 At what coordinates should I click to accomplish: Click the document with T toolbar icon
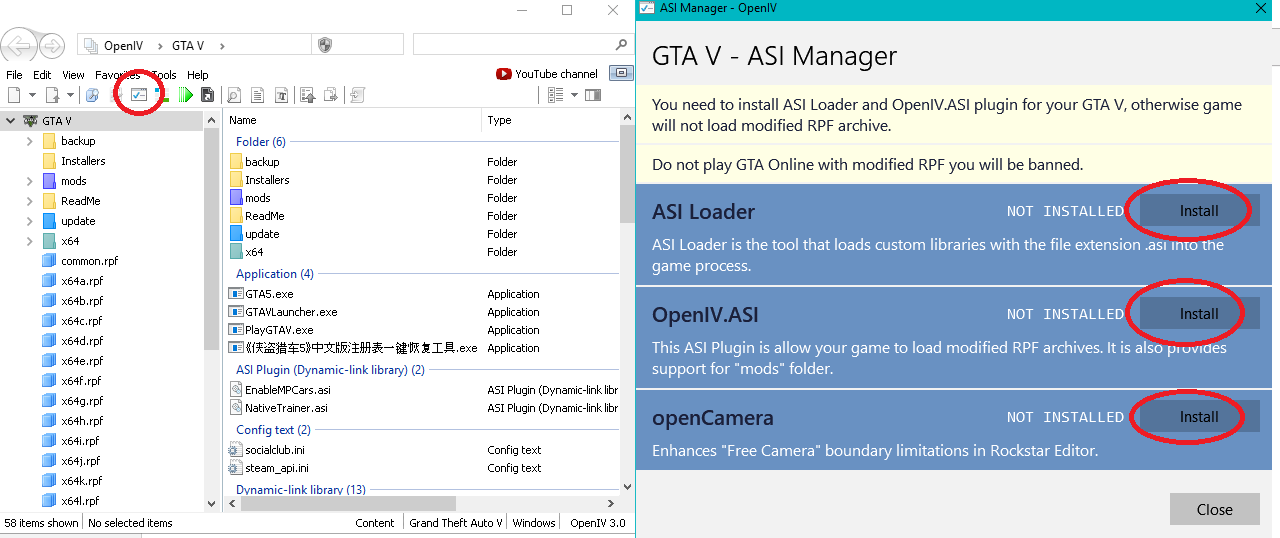(282, 95)
